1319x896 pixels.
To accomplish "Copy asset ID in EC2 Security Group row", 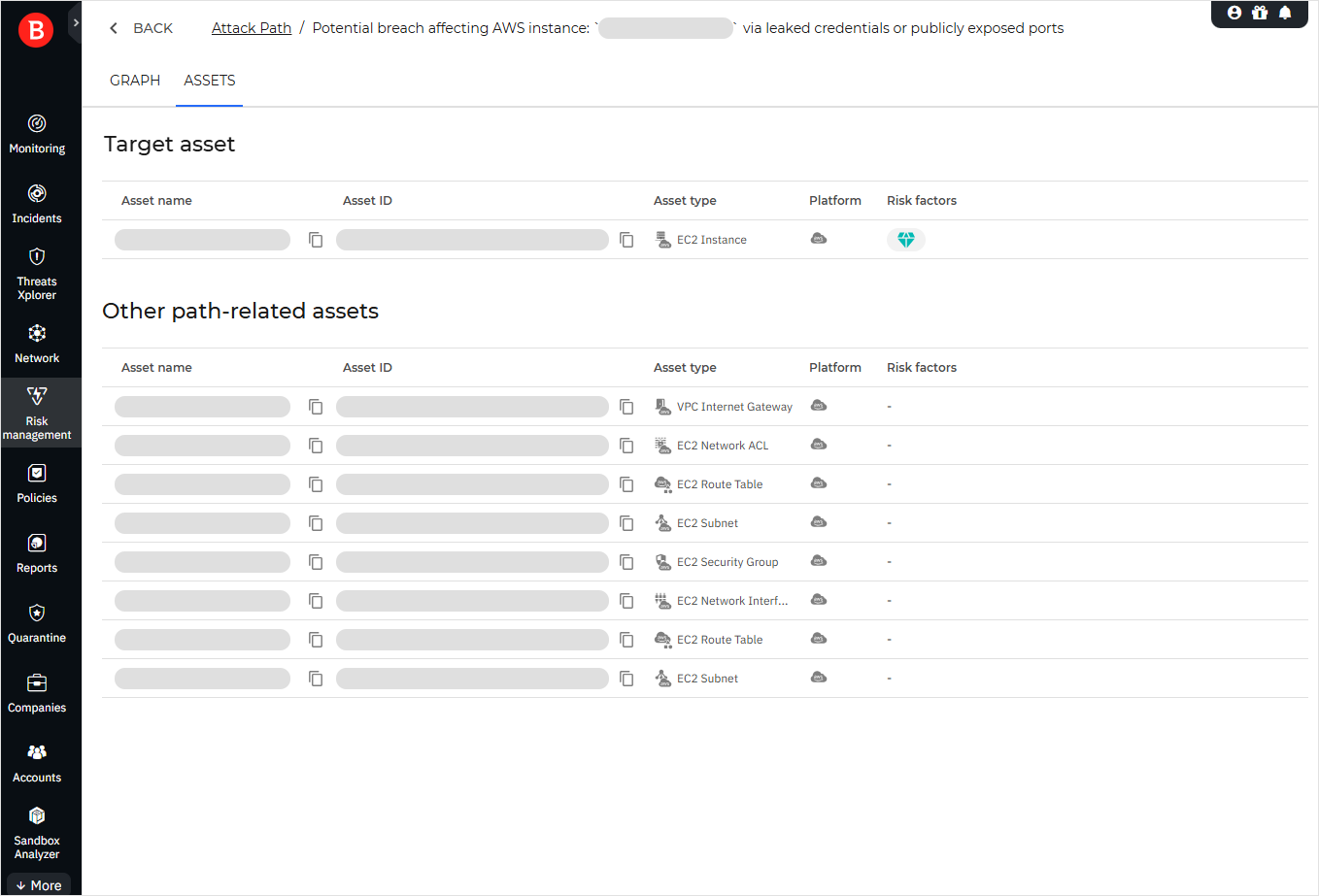I will (x=626, y=562).
